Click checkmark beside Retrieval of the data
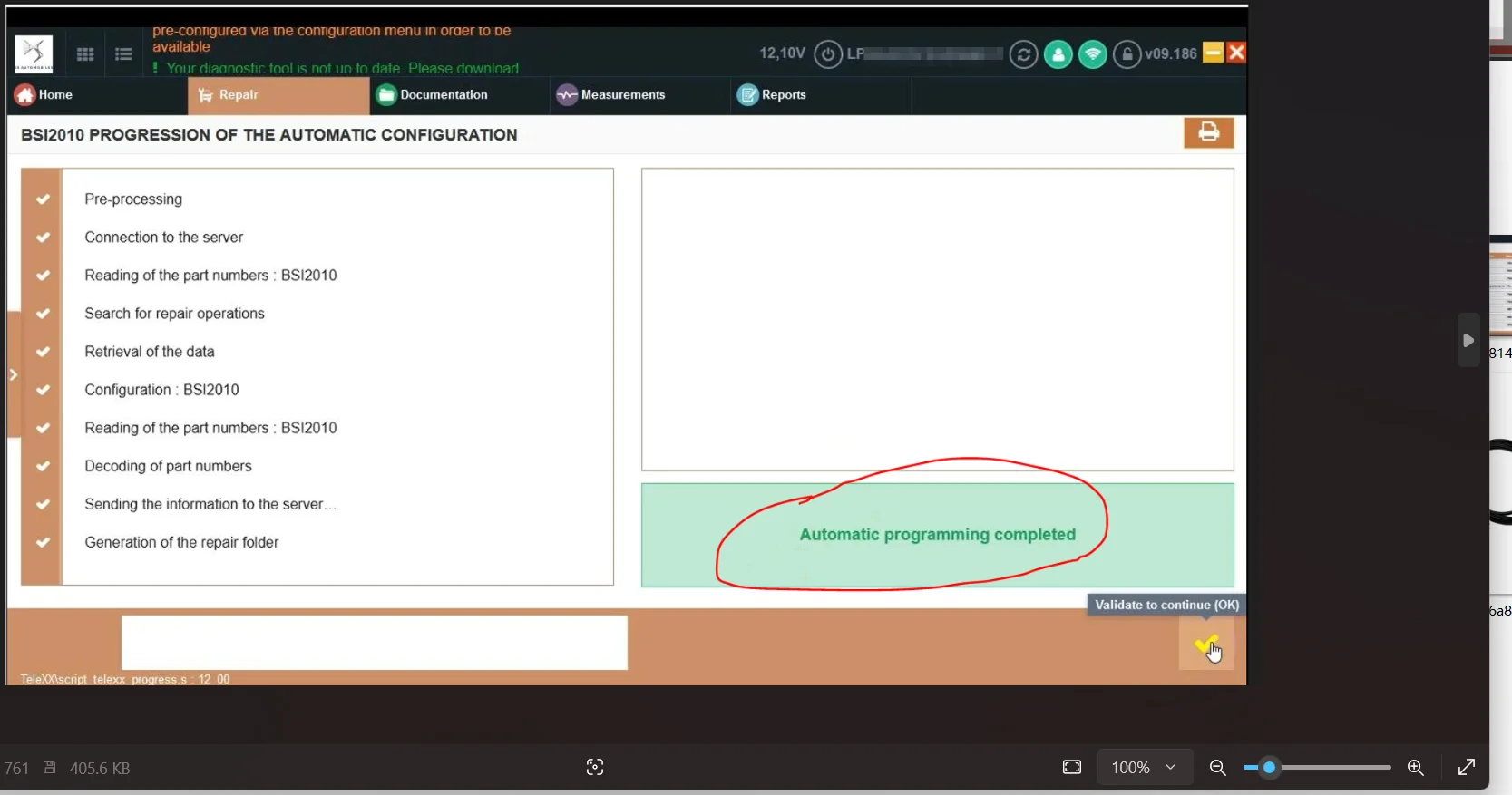The image size is (1512, 795). pyautogui.click(x=43, y=352)
